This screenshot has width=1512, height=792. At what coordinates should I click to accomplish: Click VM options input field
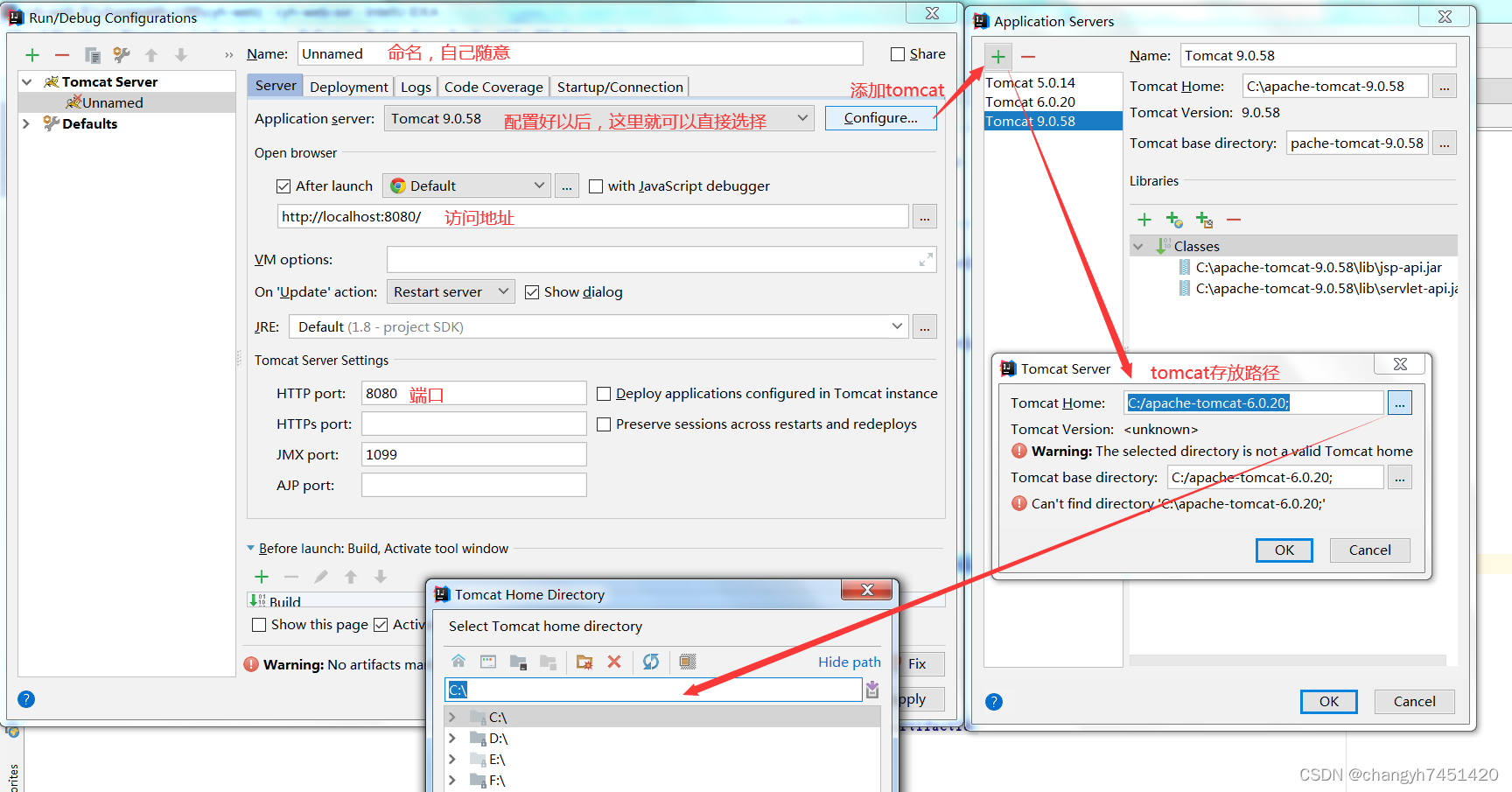[661, 259]
